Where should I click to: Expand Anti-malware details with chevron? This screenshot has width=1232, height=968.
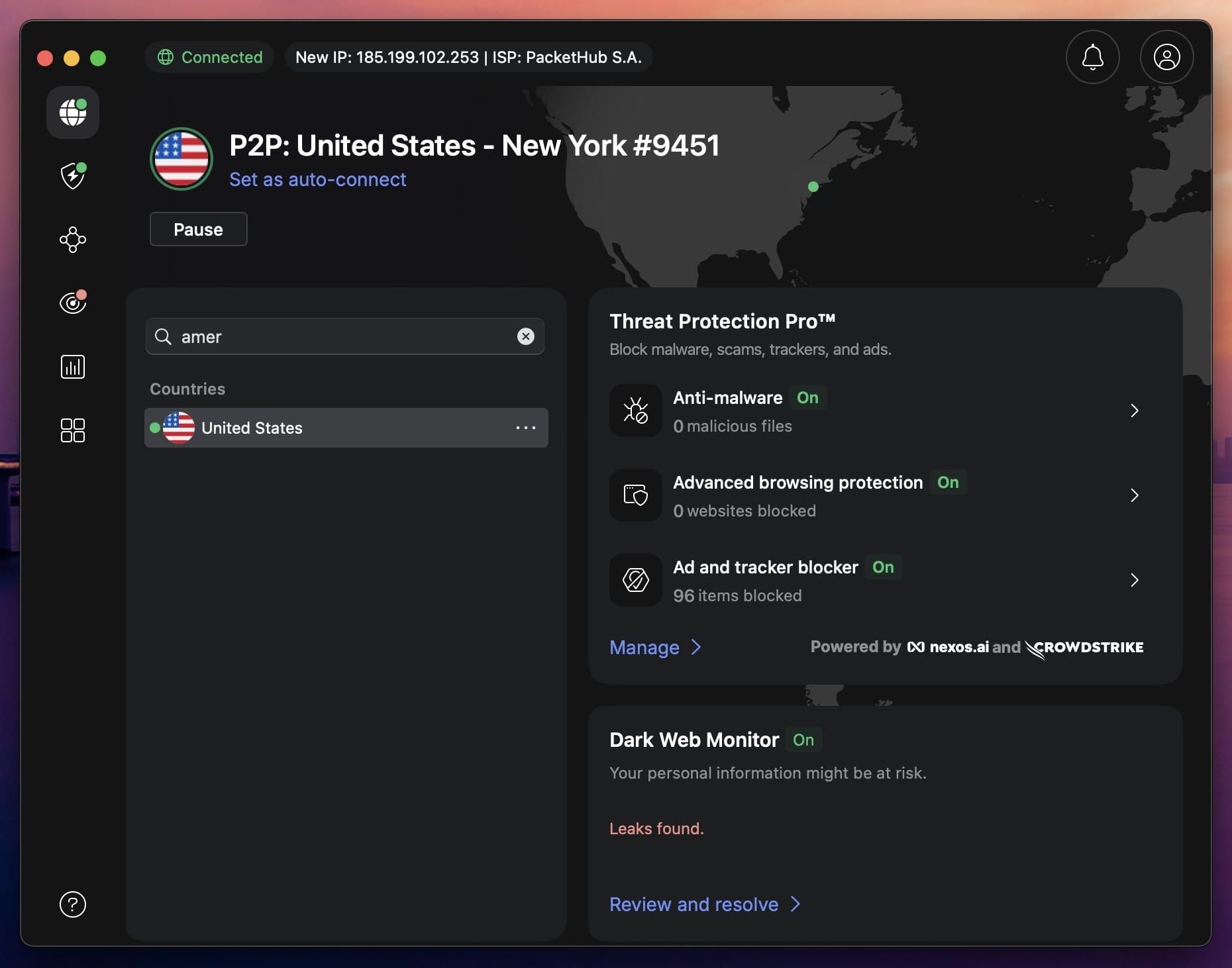(1134, 411)
